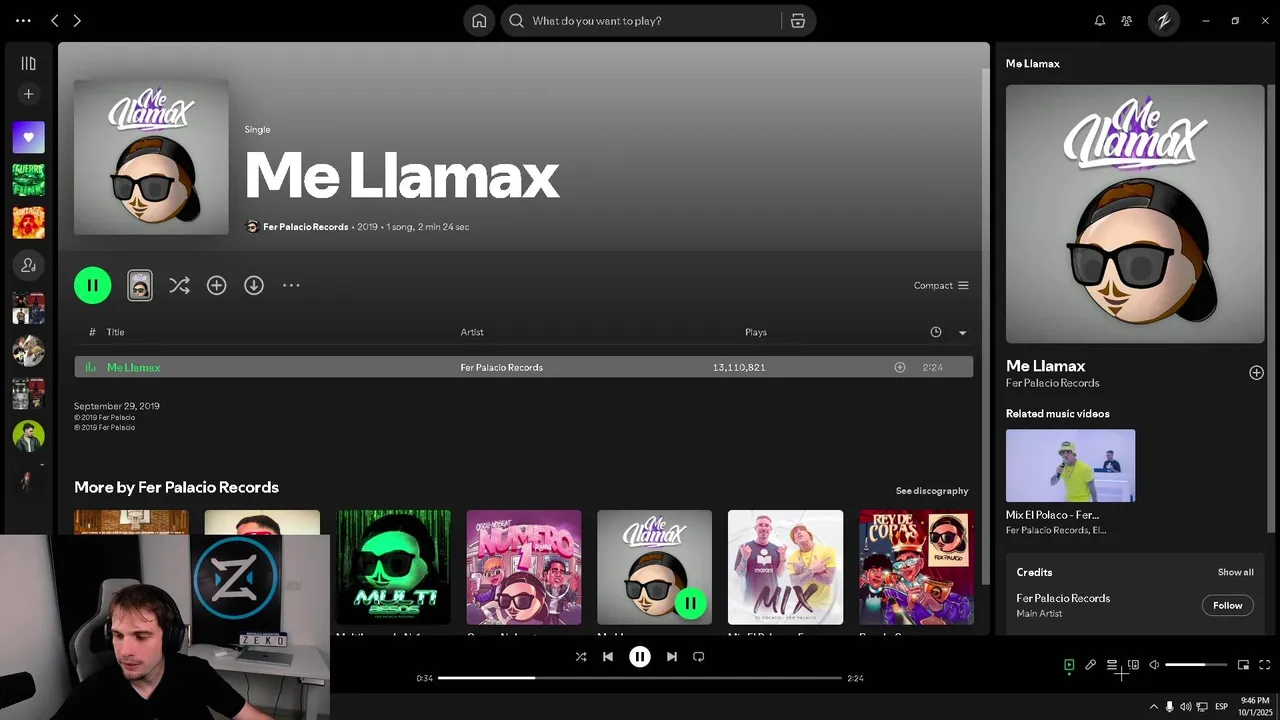
Task: Enter full screen mode icon
Action: tap(1264, 665)
